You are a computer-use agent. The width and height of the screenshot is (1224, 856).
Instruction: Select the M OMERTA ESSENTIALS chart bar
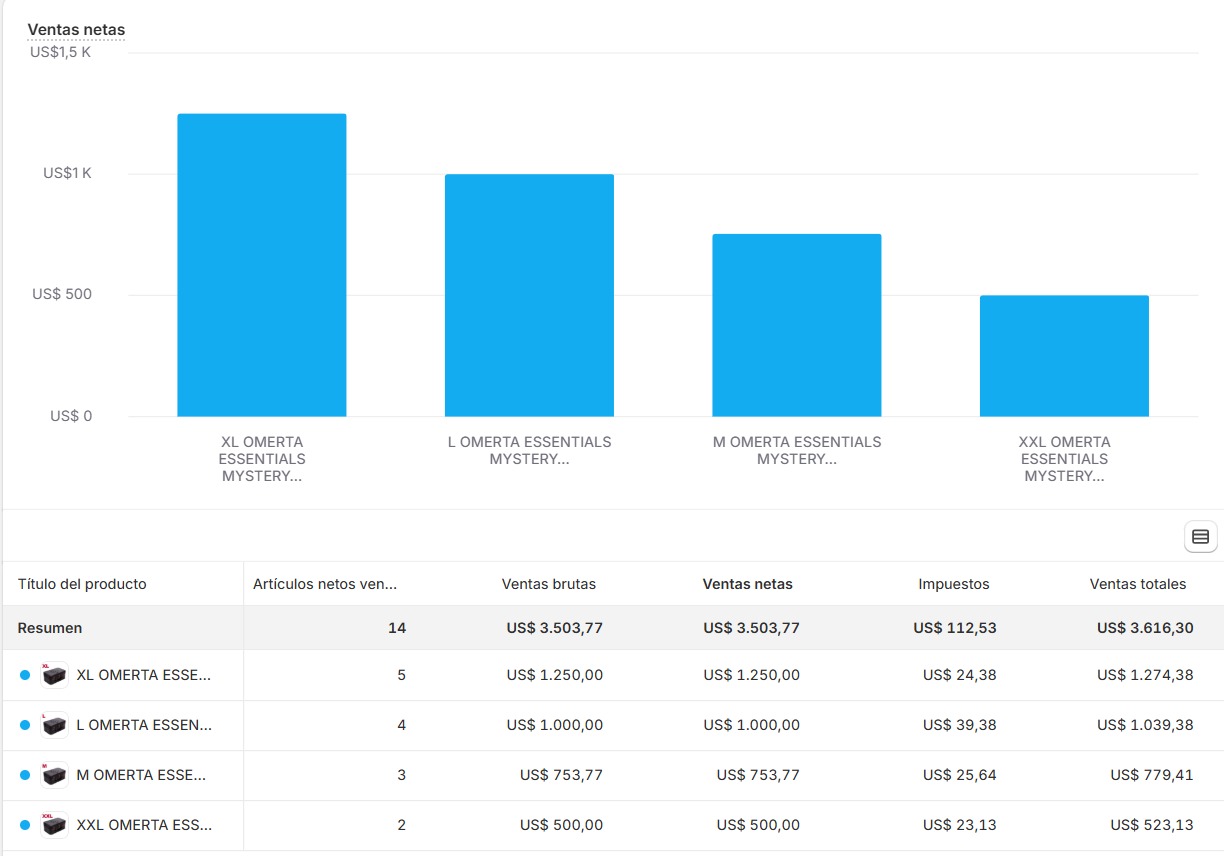pyautogui.click(x=797, y=325)
